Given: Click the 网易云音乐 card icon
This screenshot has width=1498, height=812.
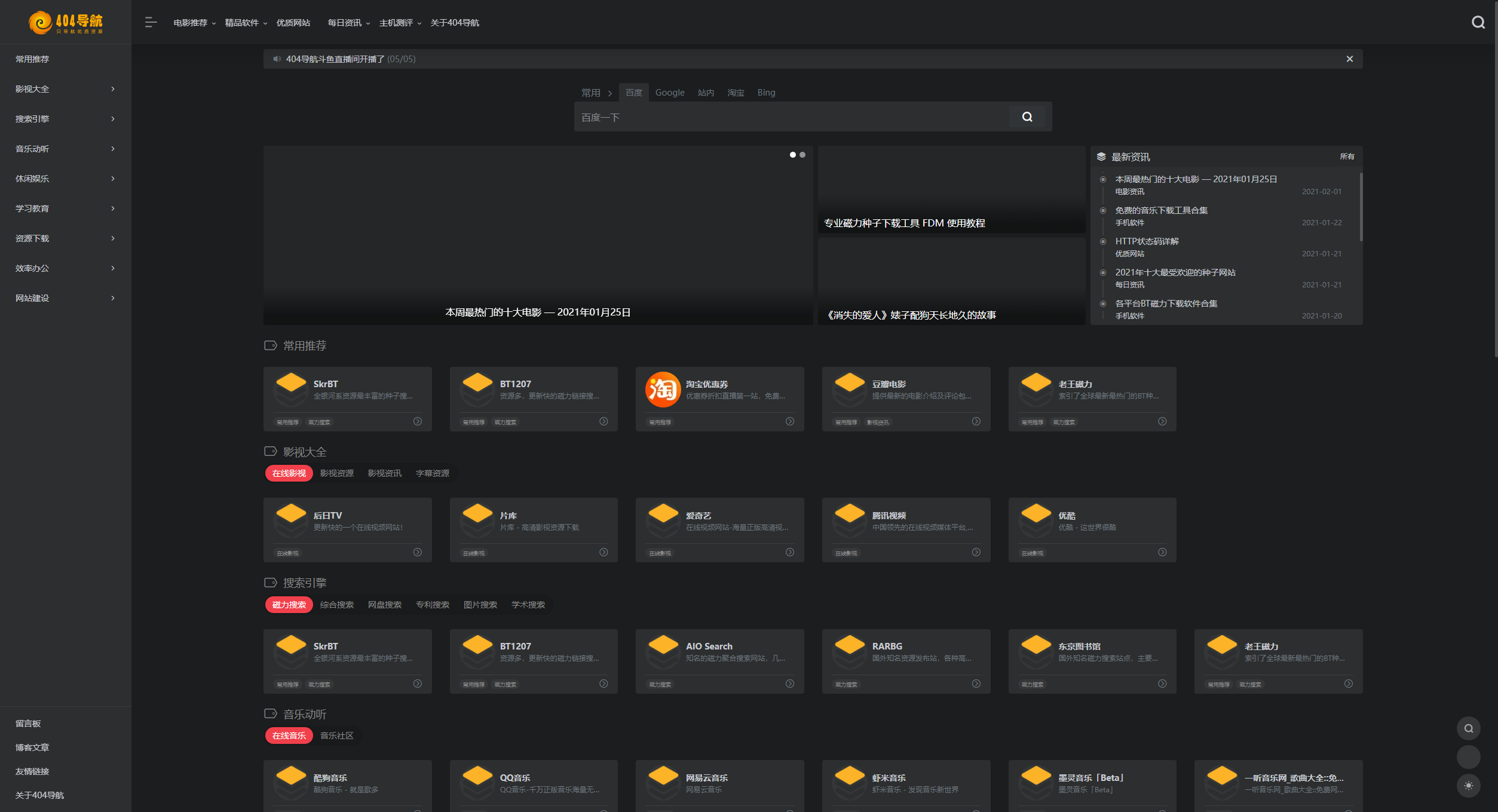Looking at the screenshot, I should [663, 783].
